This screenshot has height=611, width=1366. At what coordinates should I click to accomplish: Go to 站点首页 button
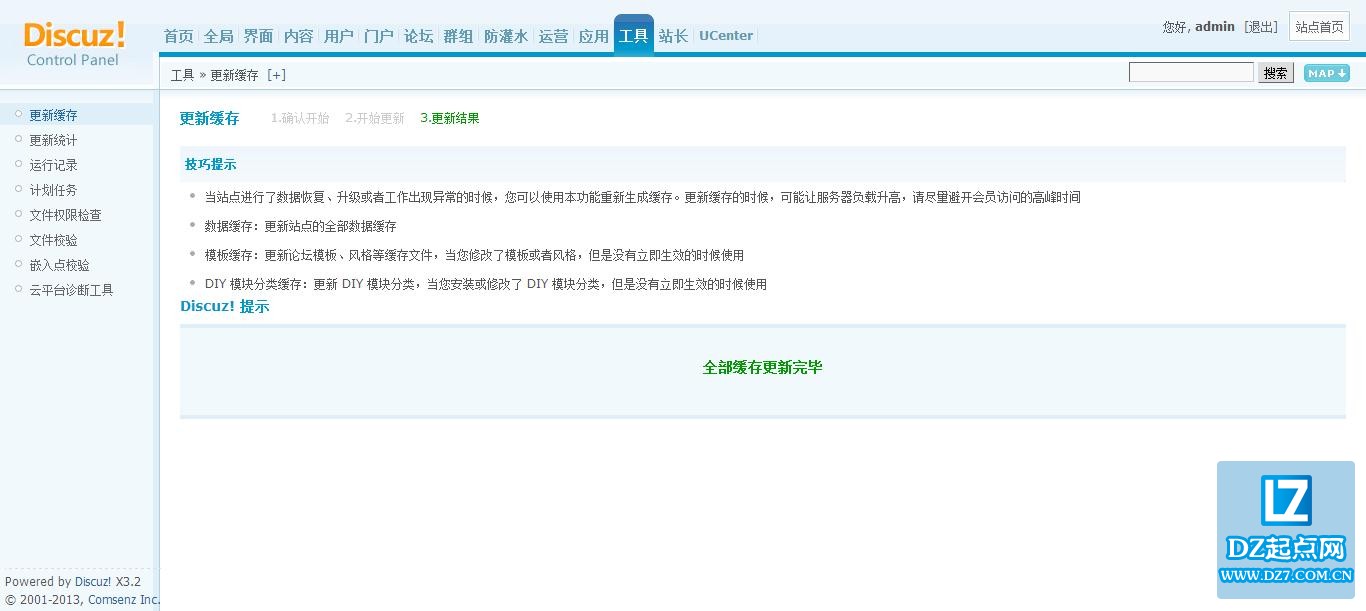pos(1319,27)
